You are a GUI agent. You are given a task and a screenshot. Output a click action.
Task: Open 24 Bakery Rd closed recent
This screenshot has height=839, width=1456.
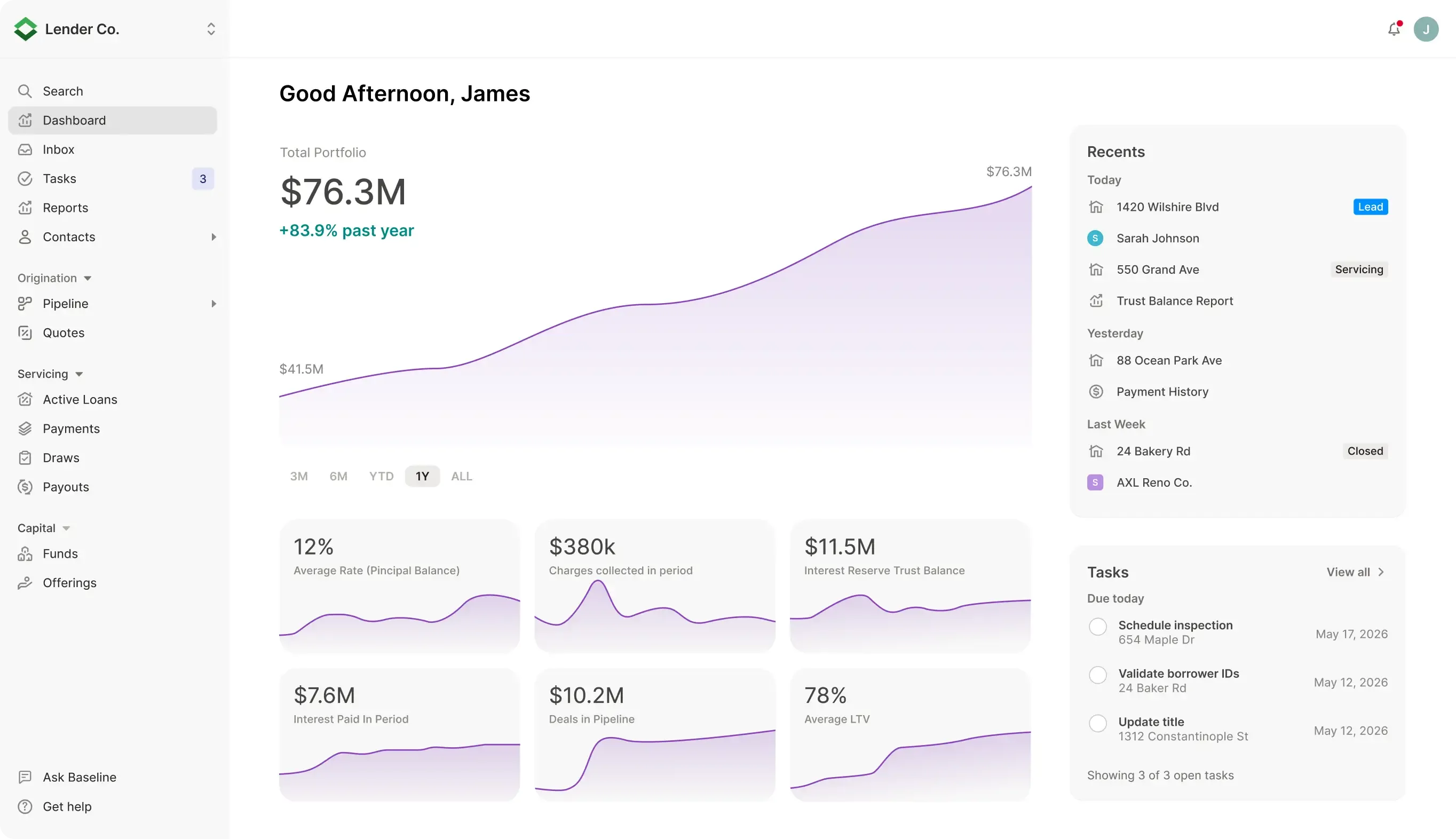(1237, 451)
